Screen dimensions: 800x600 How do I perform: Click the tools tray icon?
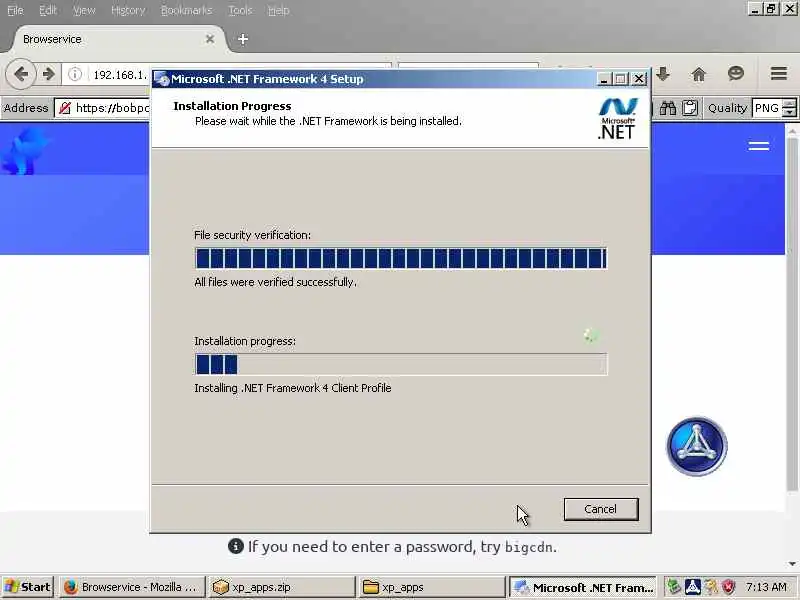pyautogui.click(x=711, y=587)
